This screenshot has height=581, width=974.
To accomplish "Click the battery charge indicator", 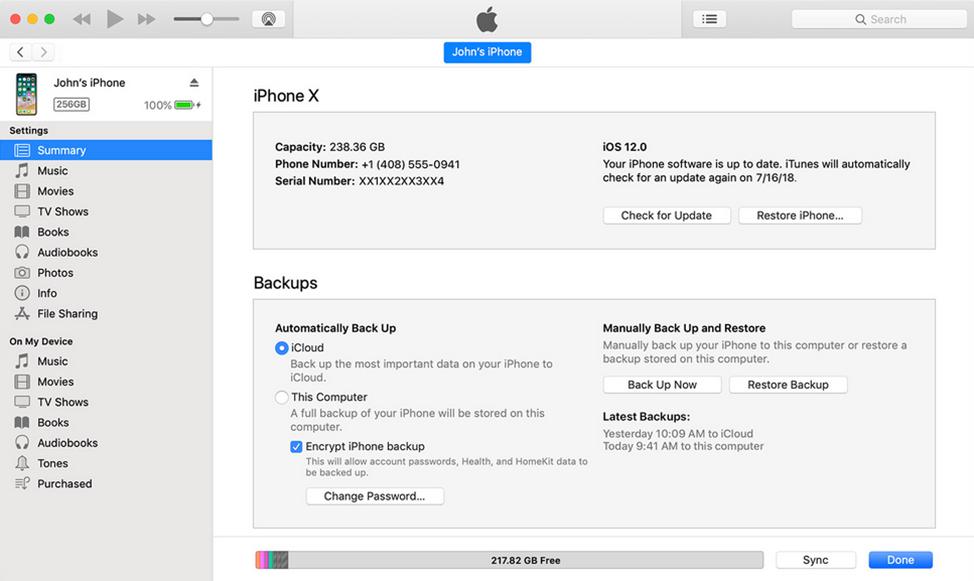I will [x=187, y=105].
